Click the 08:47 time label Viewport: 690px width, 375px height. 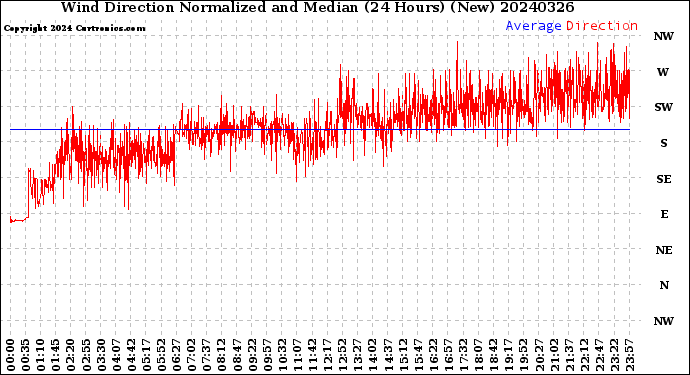[237, 355]
